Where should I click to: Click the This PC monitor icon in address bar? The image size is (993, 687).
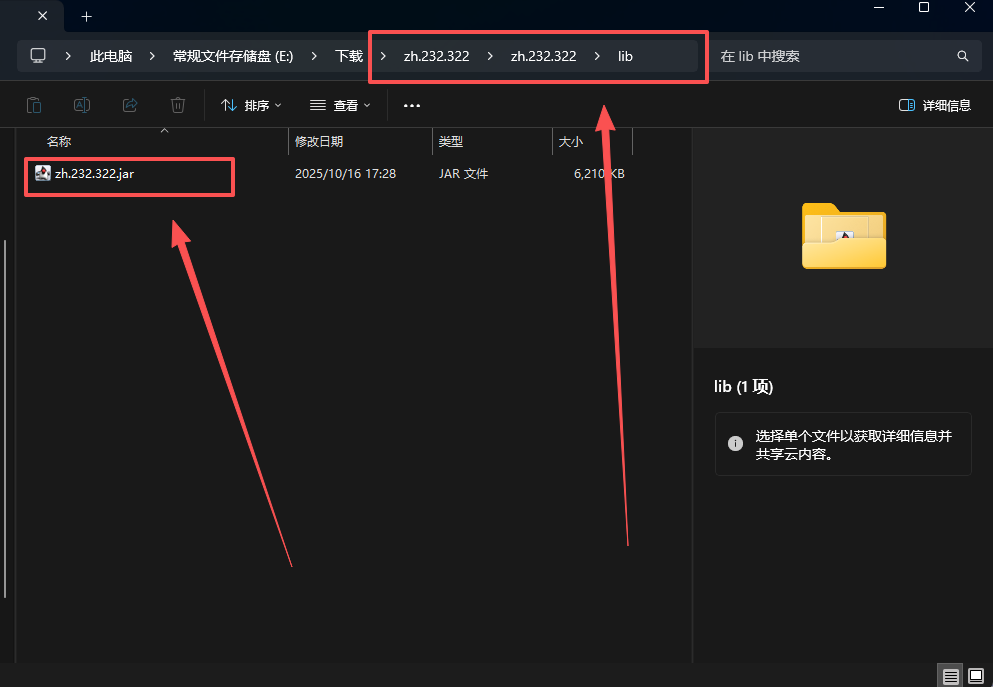click(38, 56)
